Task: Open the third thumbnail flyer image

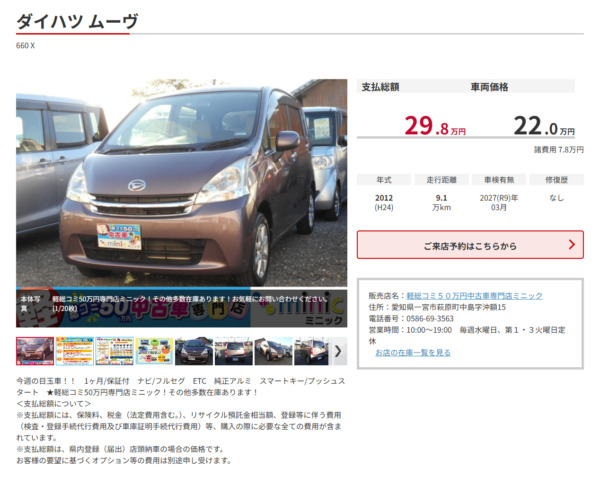Action: [115, 351]
